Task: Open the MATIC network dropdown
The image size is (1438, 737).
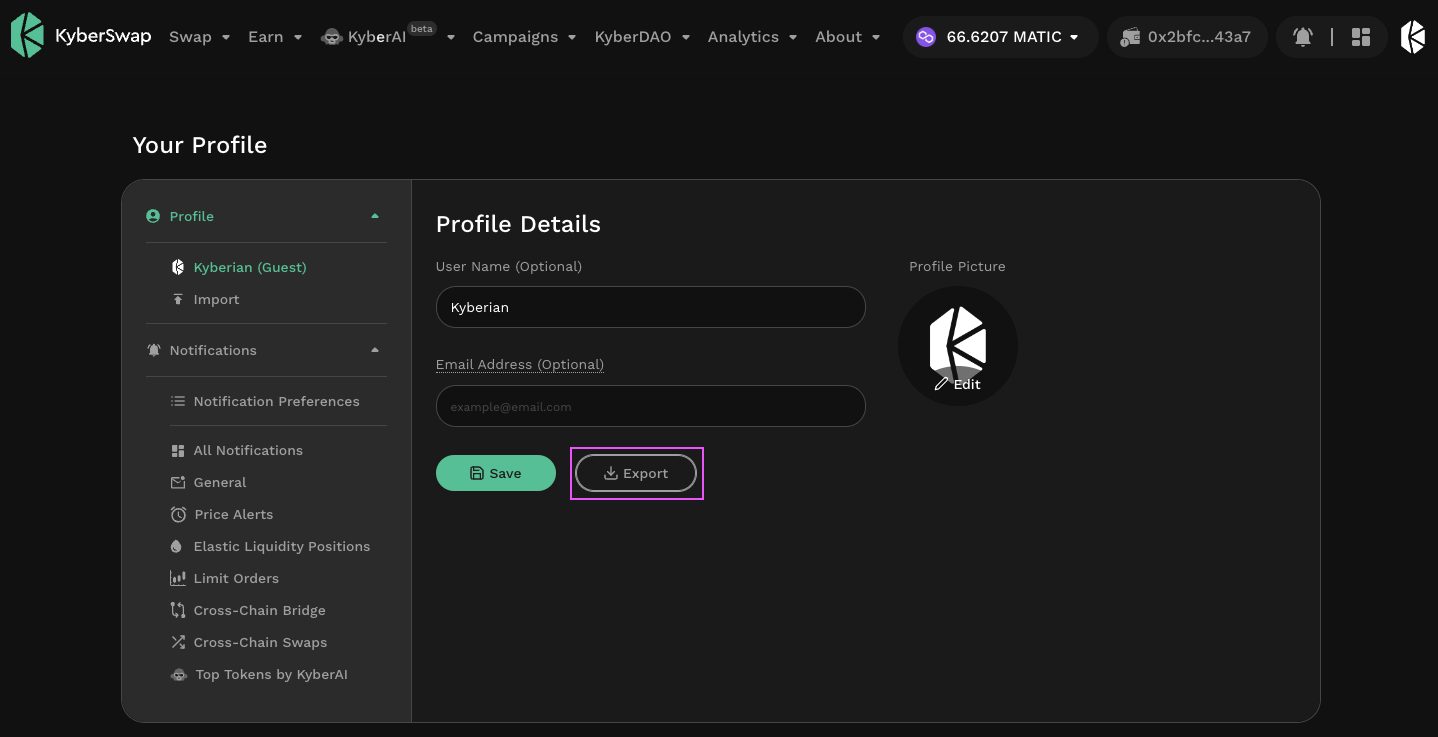Action: pyautogui.click(x=1000, y=37)
